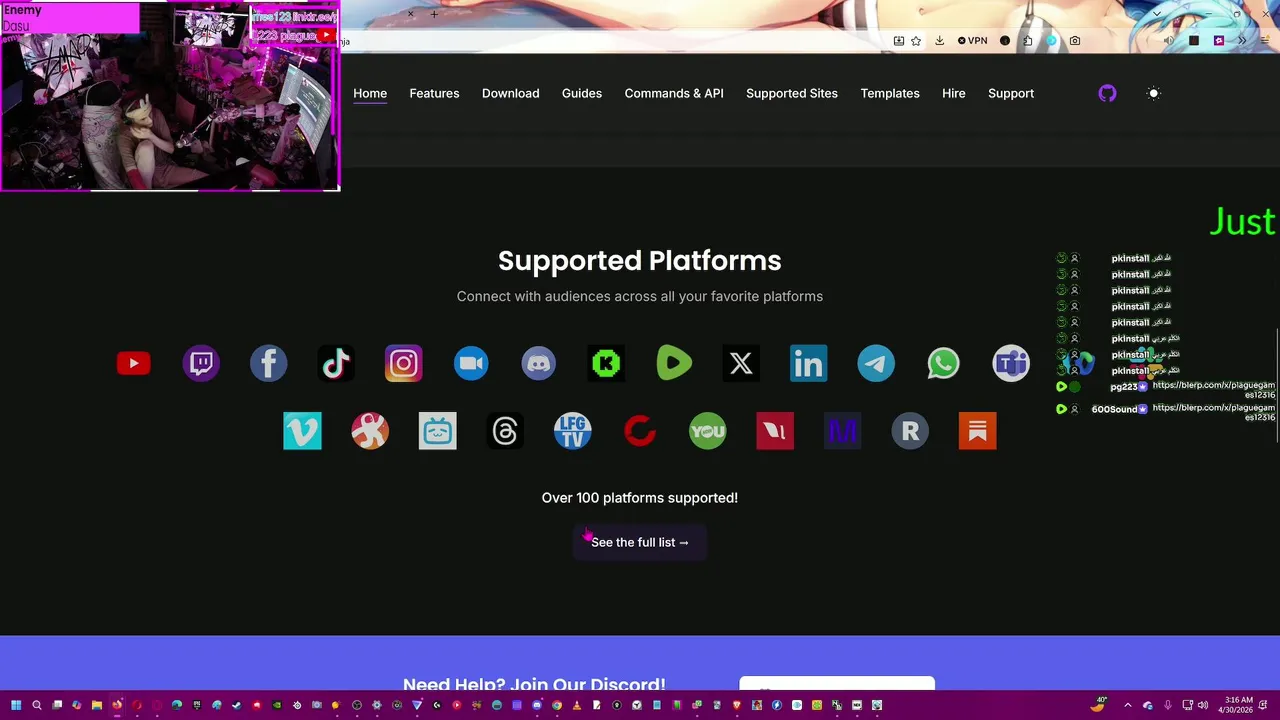Expand the system tray hidden icons chevron
Viewport: 1280px width, 720px height.
[1128, 705]
